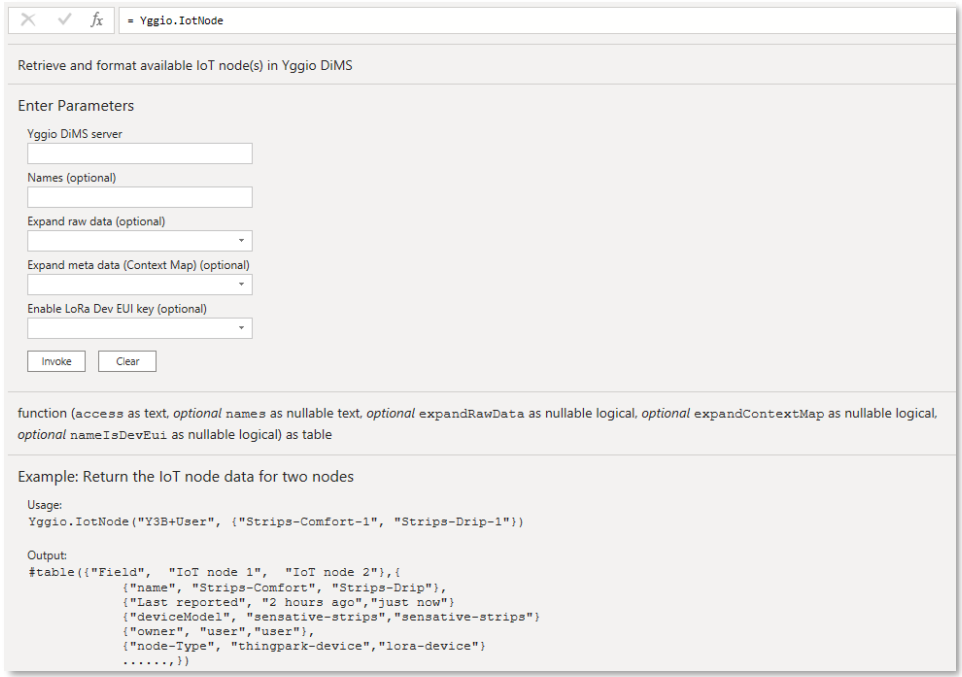
Task: Click the 'Retrieve and format available IoT node(s)' description
Action: pos(185,65)
